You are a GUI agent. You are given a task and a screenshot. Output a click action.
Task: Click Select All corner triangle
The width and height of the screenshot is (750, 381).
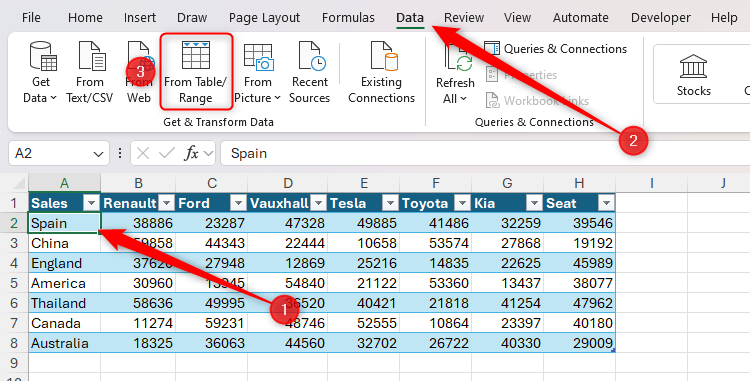point(19,184)
